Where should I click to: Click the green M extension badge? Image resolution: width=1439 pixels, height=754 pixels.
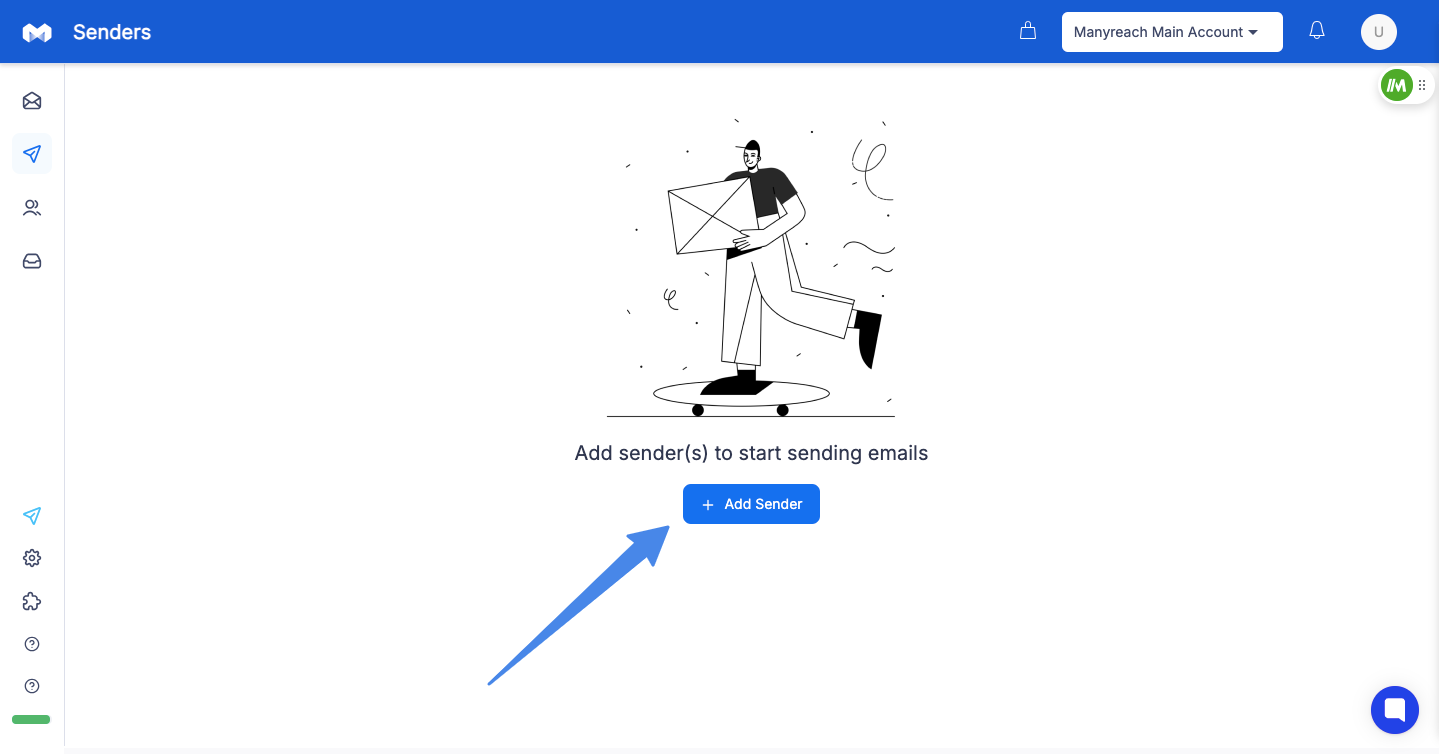click(1397, 86)
